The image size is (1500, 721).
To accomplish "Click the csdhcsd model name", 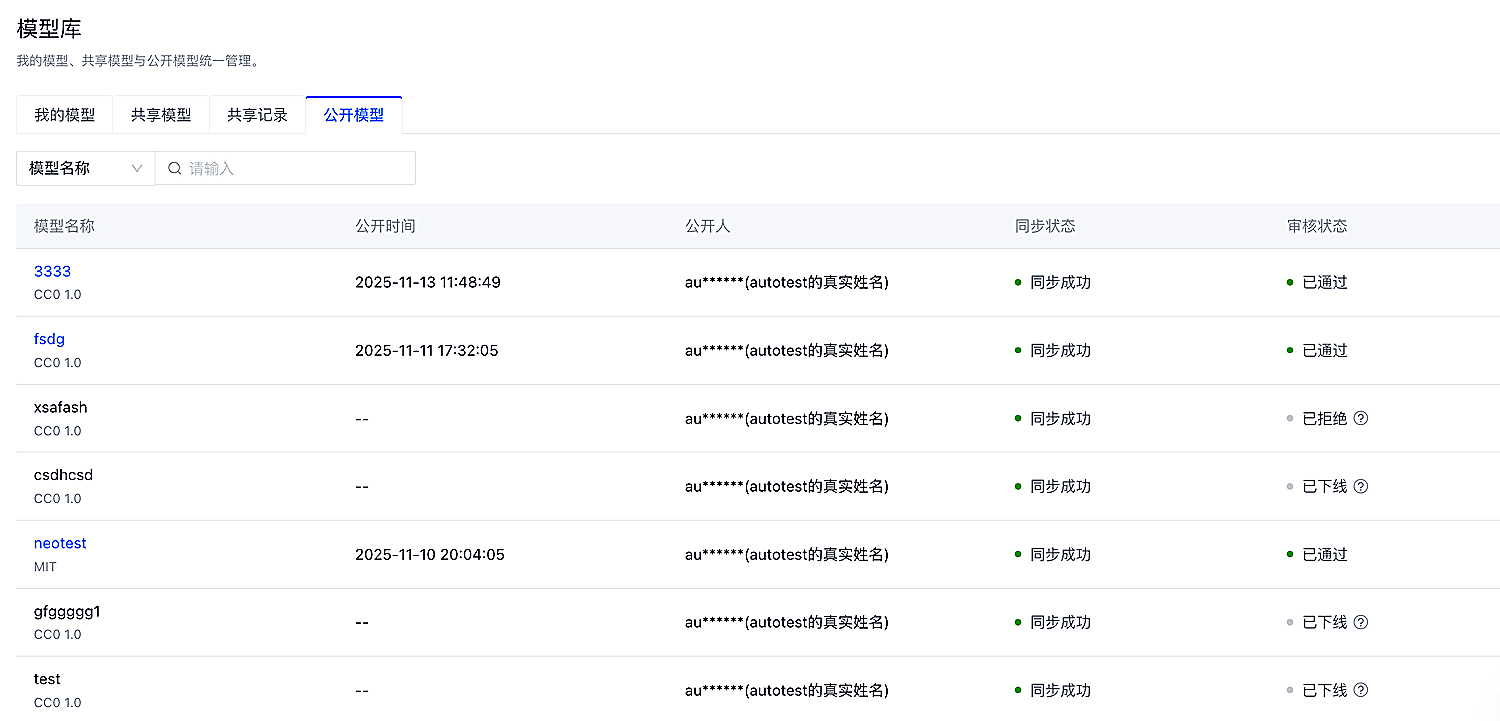I will tap(63, 475).
